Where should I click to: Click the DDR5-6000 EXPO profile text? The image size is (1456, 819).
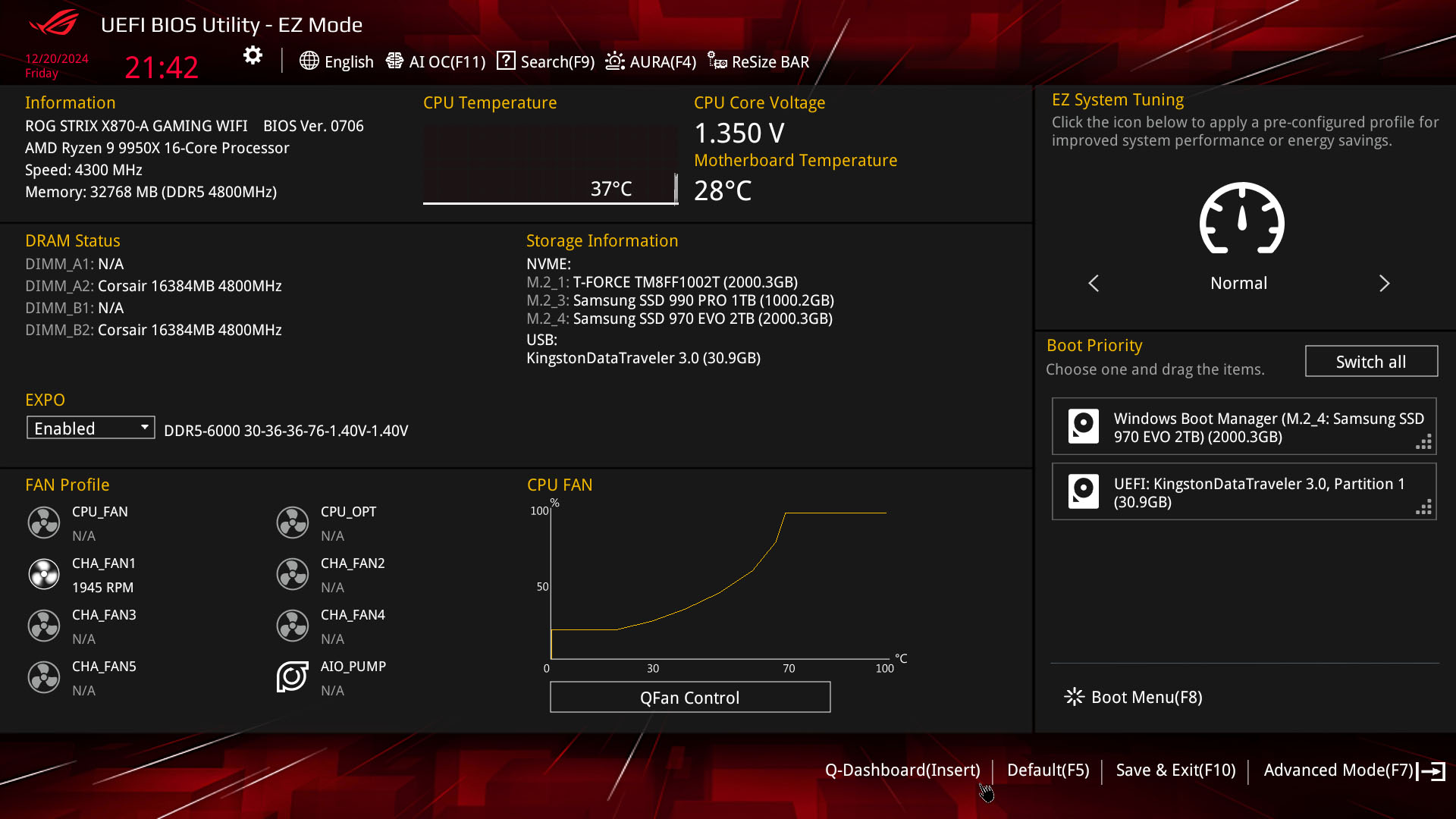pyautogui.click(x=286, y=431)
